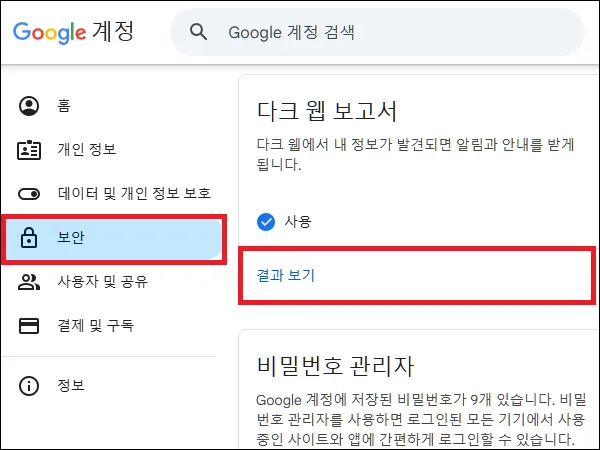Viewport: 600px width, 450px height.
Task: Click the 보안 padlock icon
Action: coord(29,238)
